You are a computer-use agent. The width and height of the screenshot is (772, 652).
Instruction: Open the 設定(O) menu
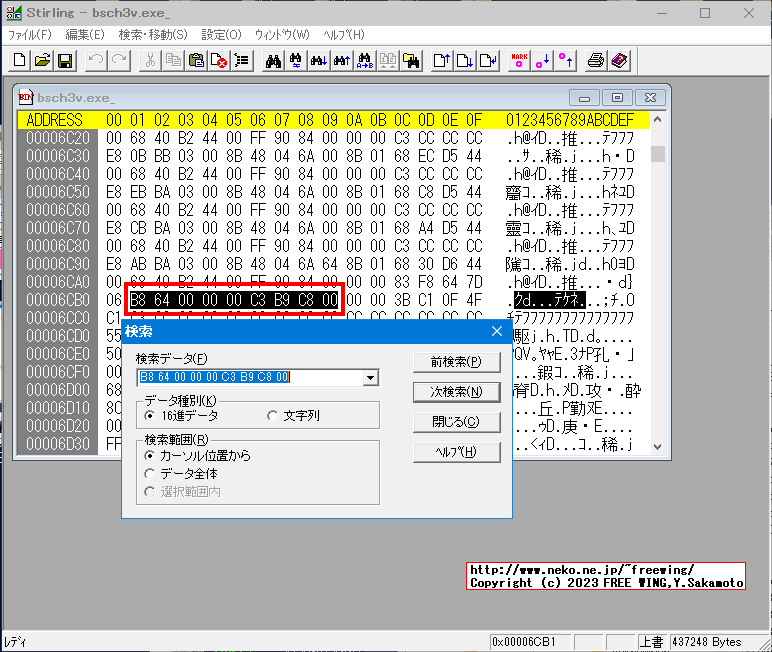(221, 35)
